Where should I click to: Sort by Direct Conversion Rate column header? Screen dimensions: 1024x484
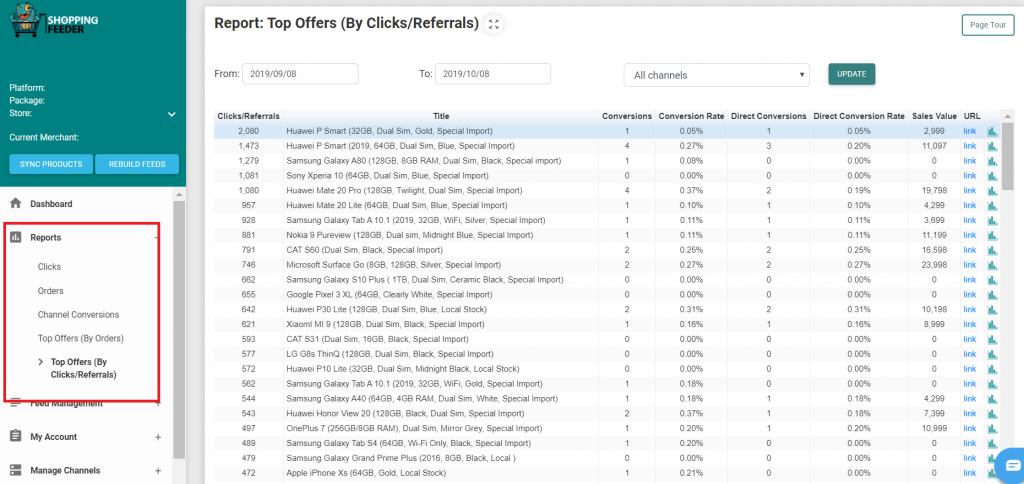pos(859,116)
